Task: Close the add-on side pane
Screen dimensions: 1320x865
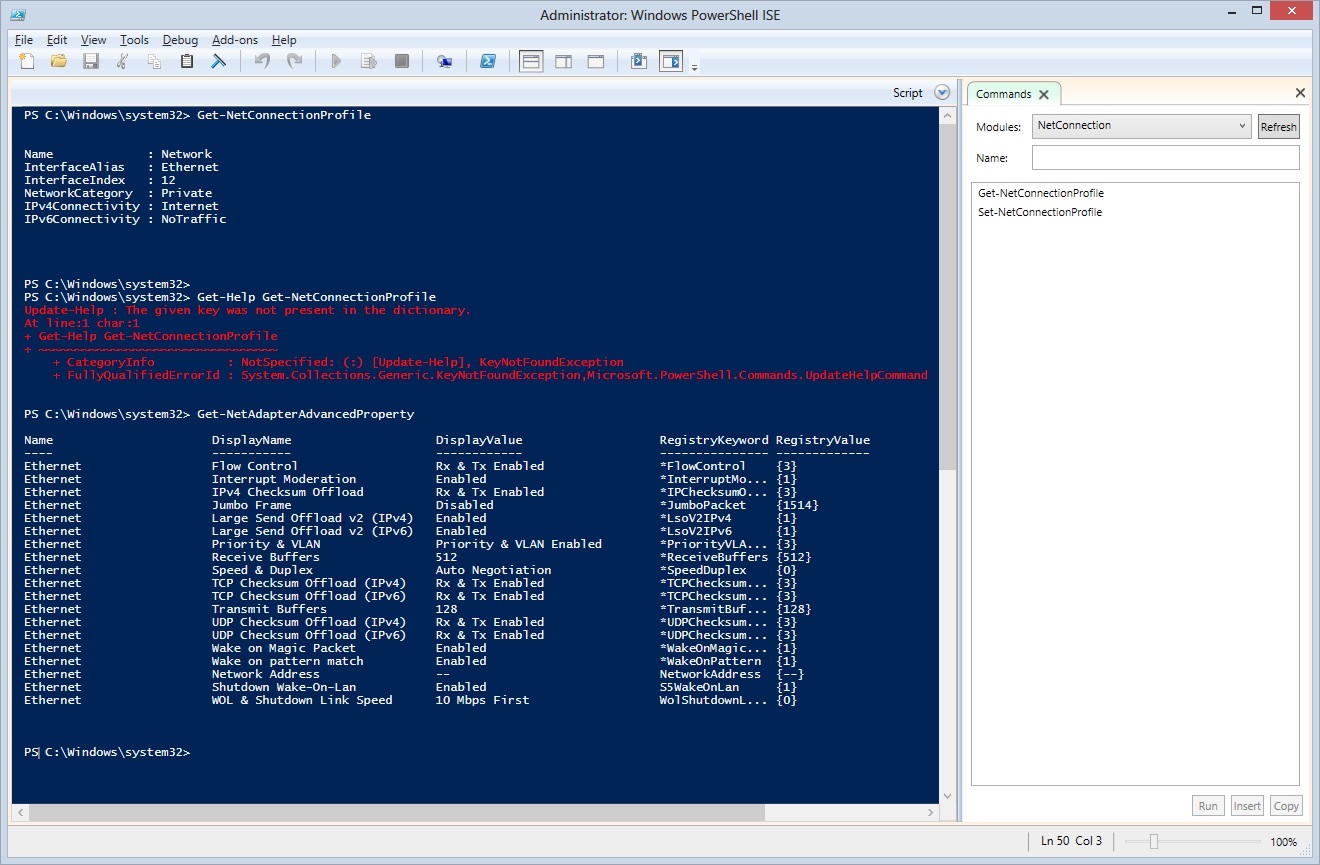Action: (x=1300, y=93)
